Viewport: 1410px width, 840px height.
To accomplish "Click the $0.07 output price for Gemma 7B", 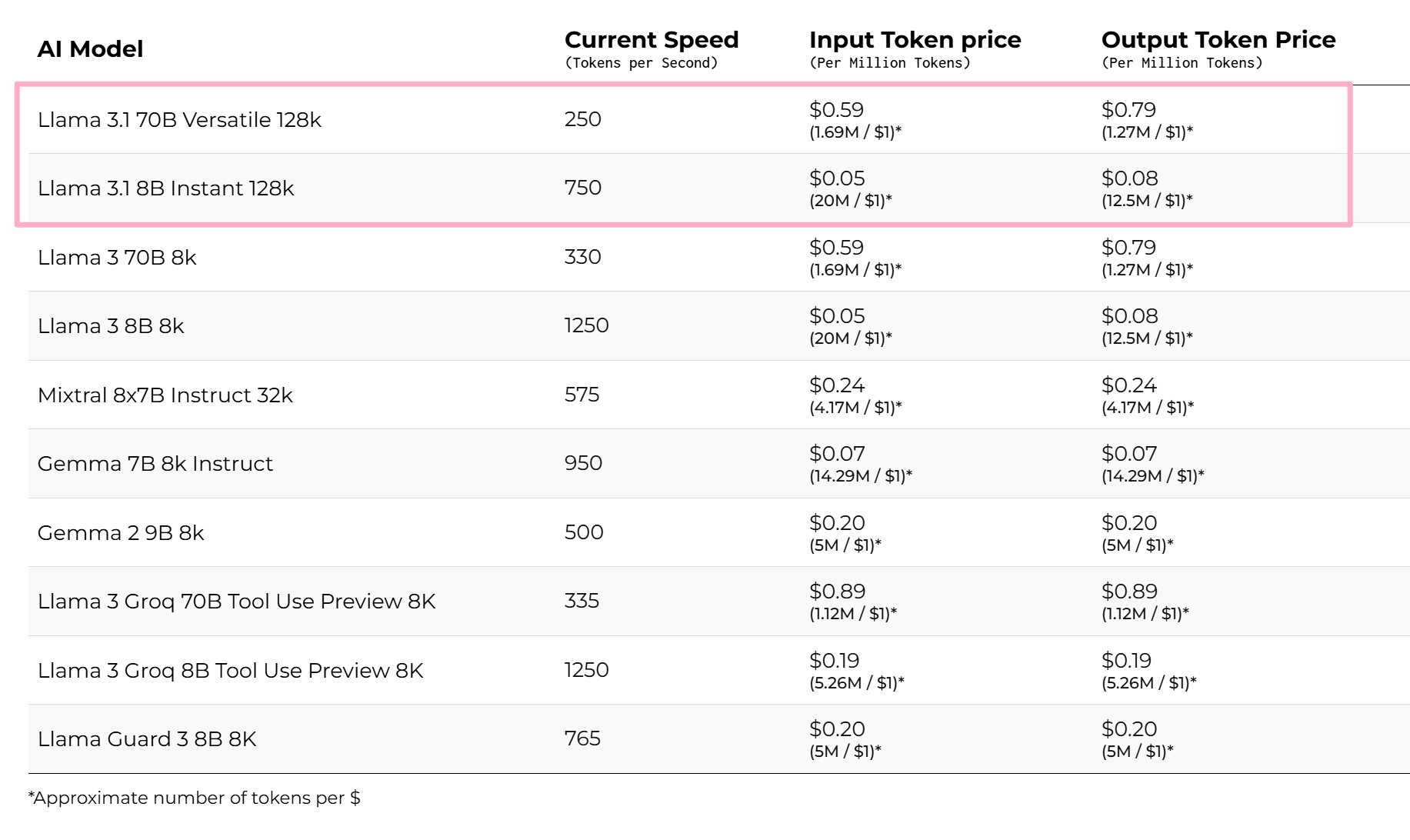I will [1129, 454].
